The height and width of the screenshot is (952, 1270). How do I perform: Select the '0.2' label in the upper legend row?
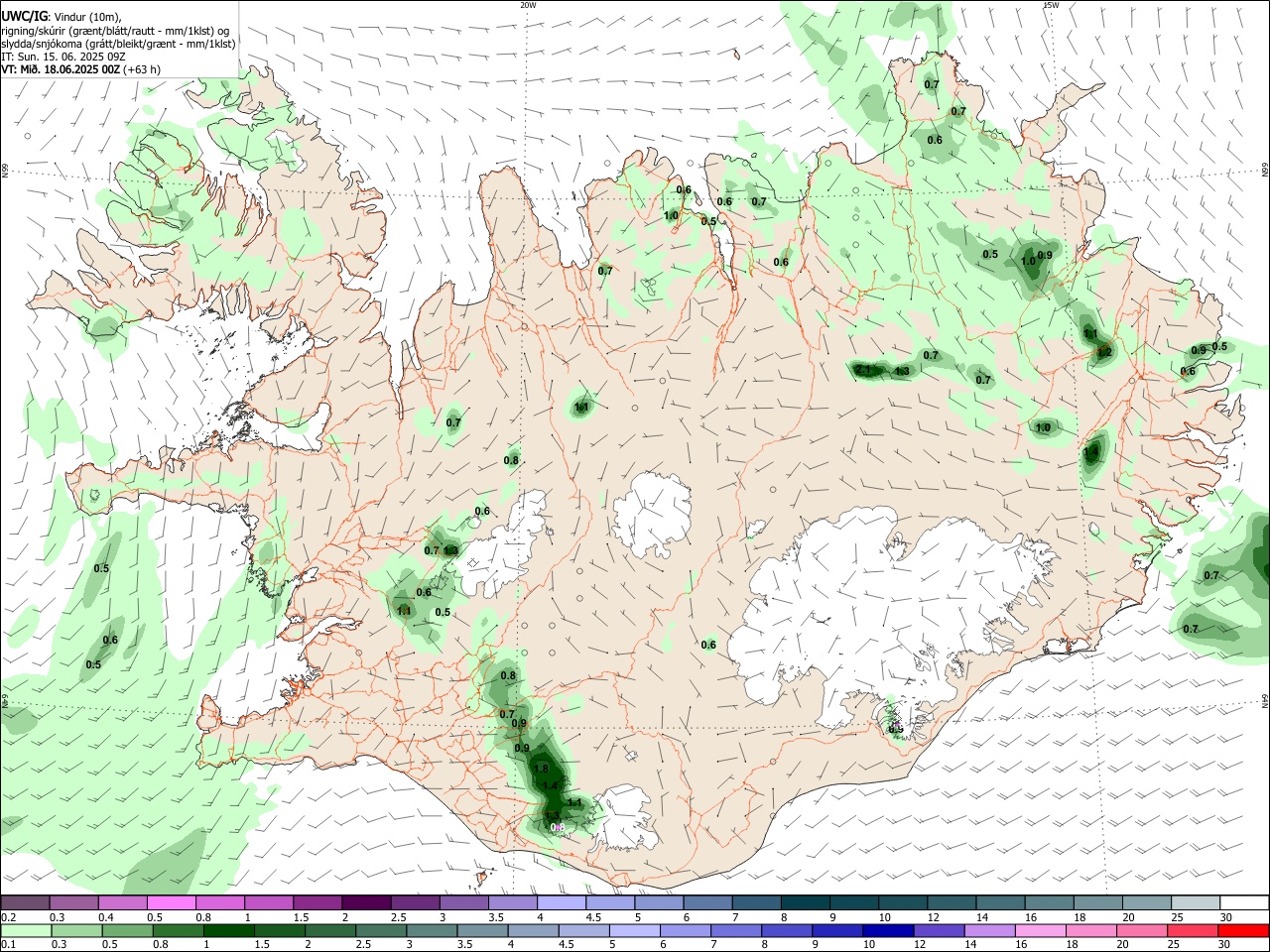(8, 917)
